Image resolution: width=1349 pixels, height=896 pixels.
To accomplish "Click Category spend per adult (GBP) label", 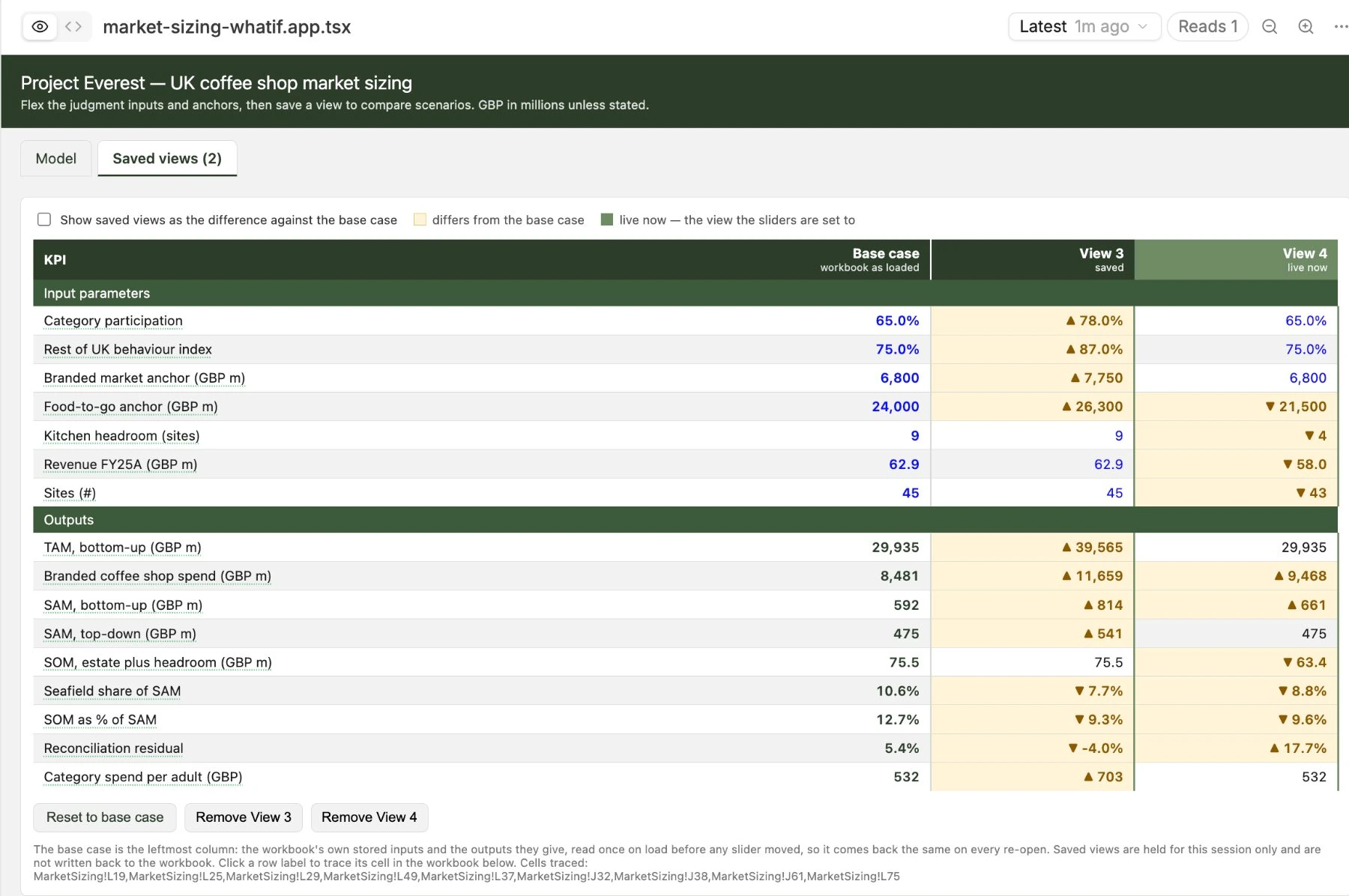I will pyautogui.click(x=143, y=777).
